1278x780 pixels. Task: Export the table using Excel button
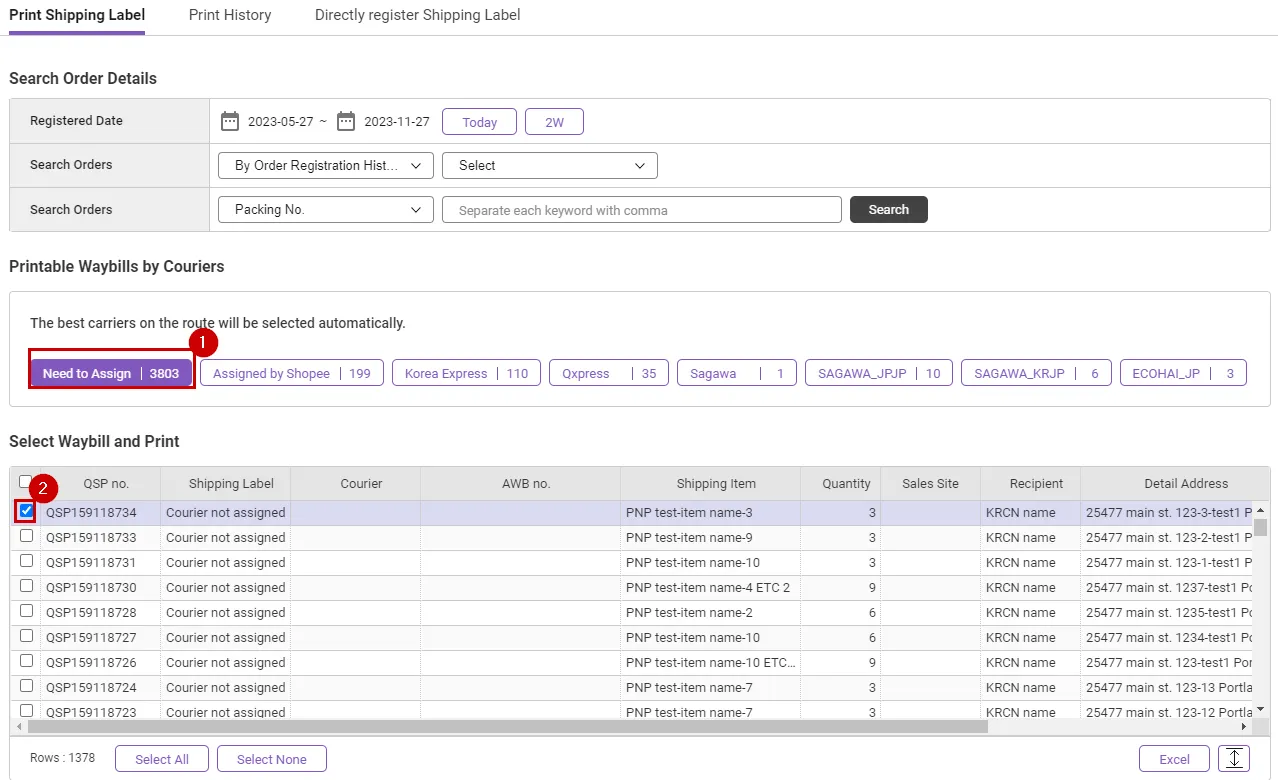[1174, 759]
